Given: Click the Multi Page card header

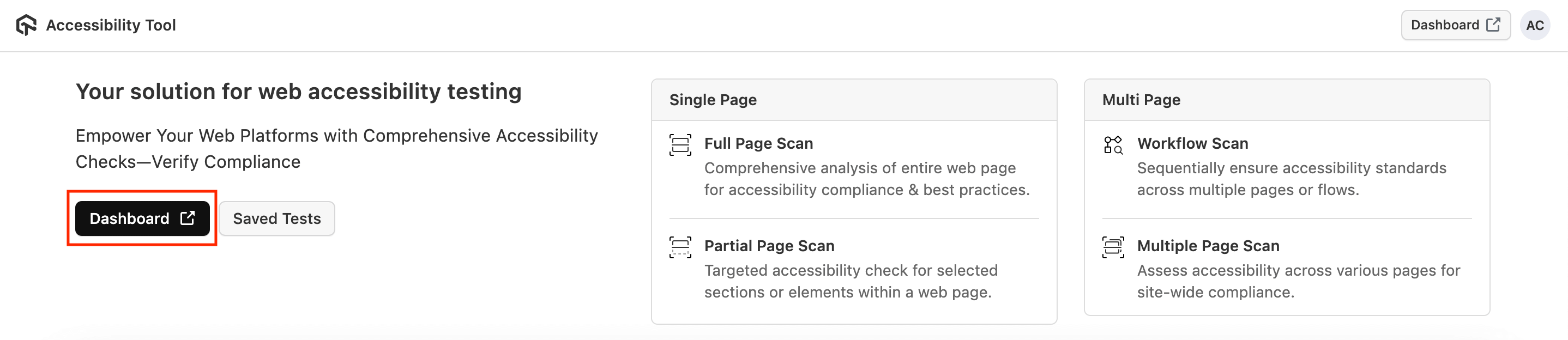Looking at the screenshot, I should [1141, 100].
